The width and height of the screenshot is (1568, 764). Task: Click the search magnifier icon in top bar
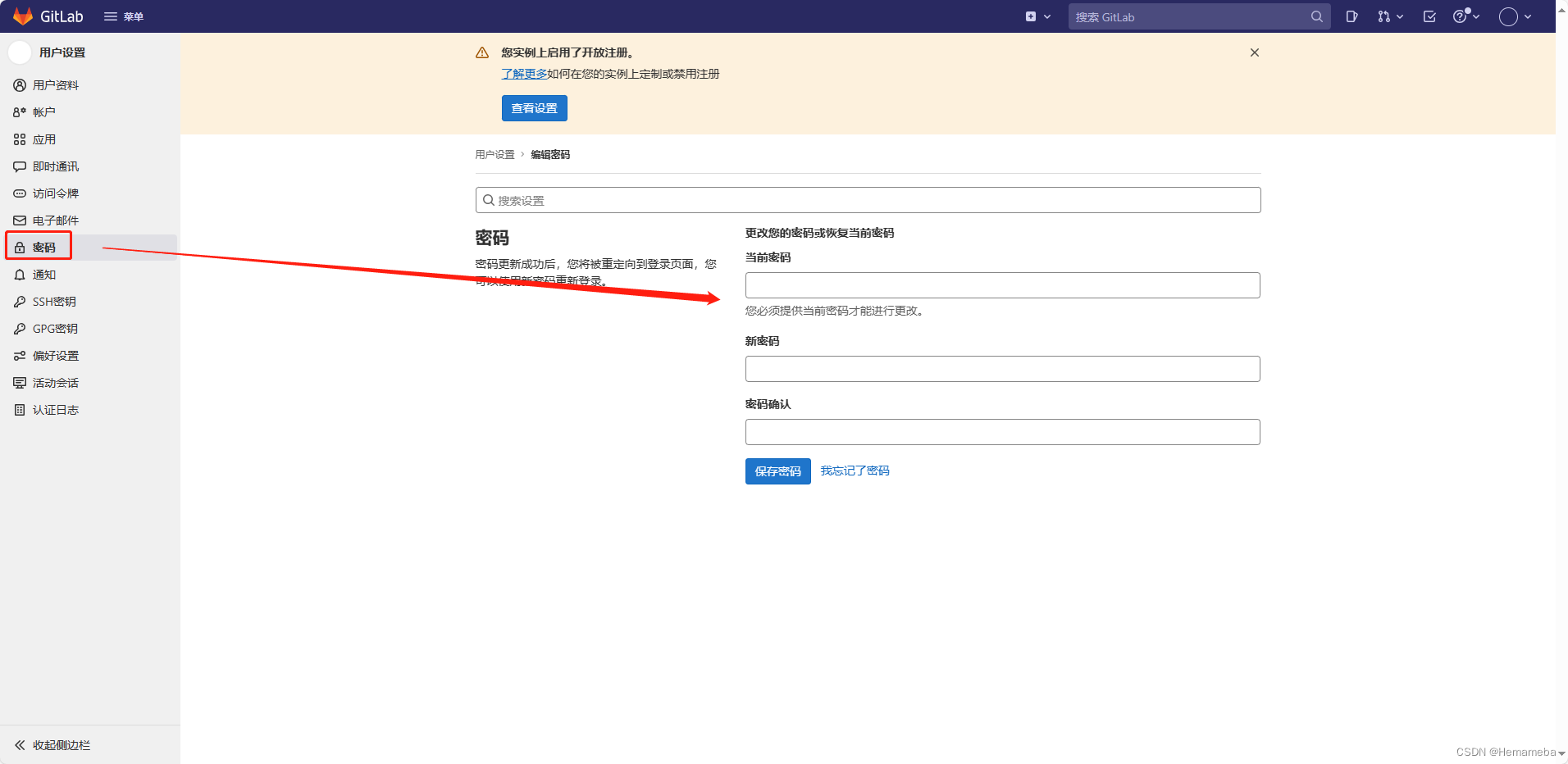[x=1316, y=16]
